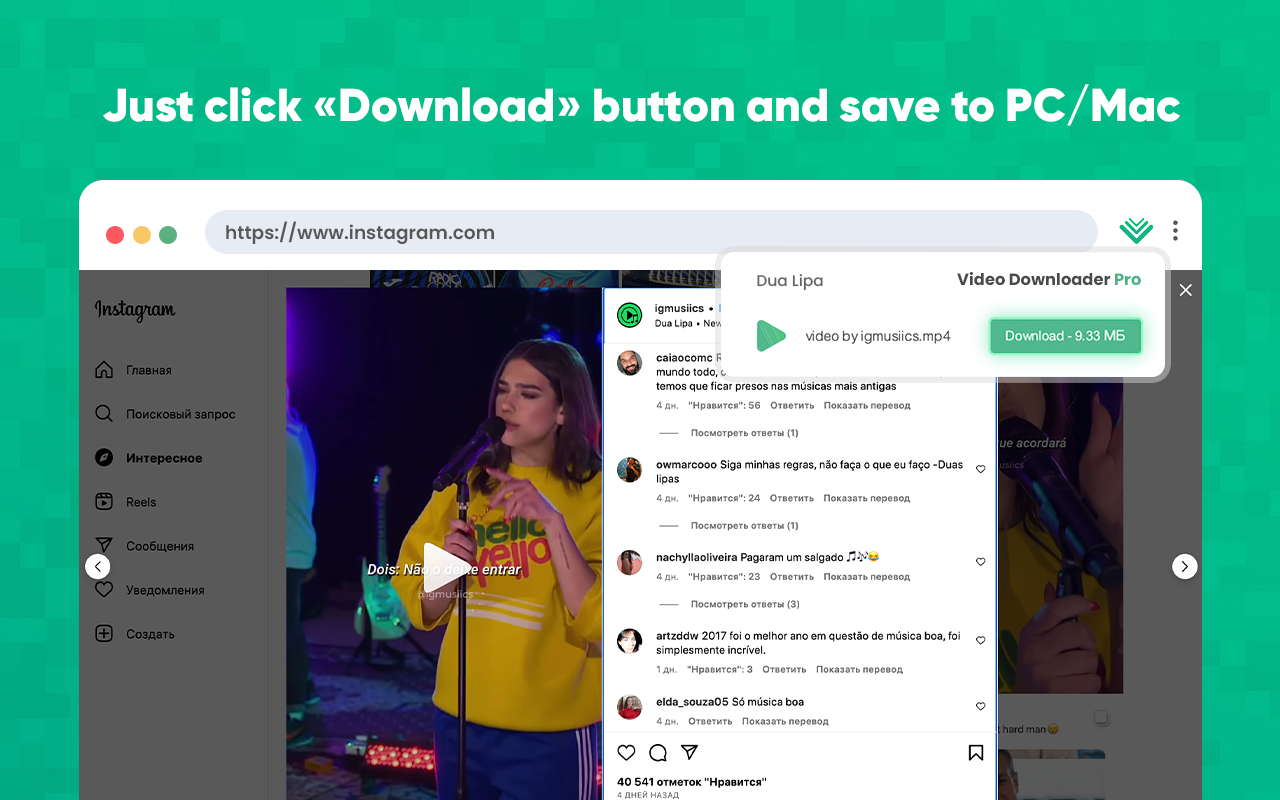Share the post using the paper-plane icon

tap(690, 752)
